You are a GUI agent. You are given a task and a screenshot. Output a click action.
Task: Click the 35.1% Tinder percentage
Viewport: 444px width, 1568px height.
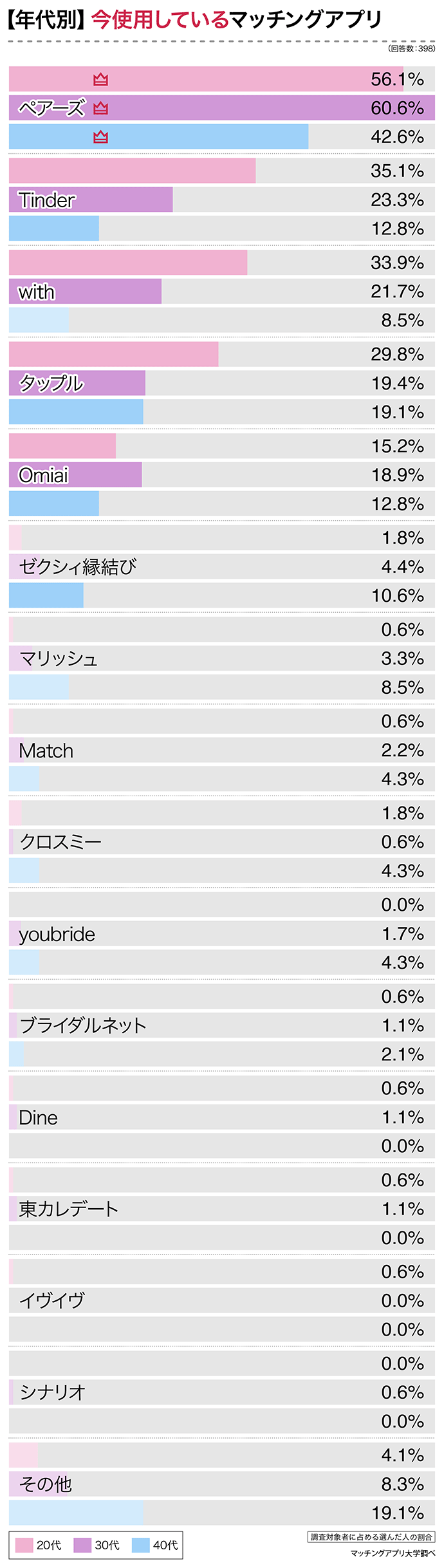397,171
